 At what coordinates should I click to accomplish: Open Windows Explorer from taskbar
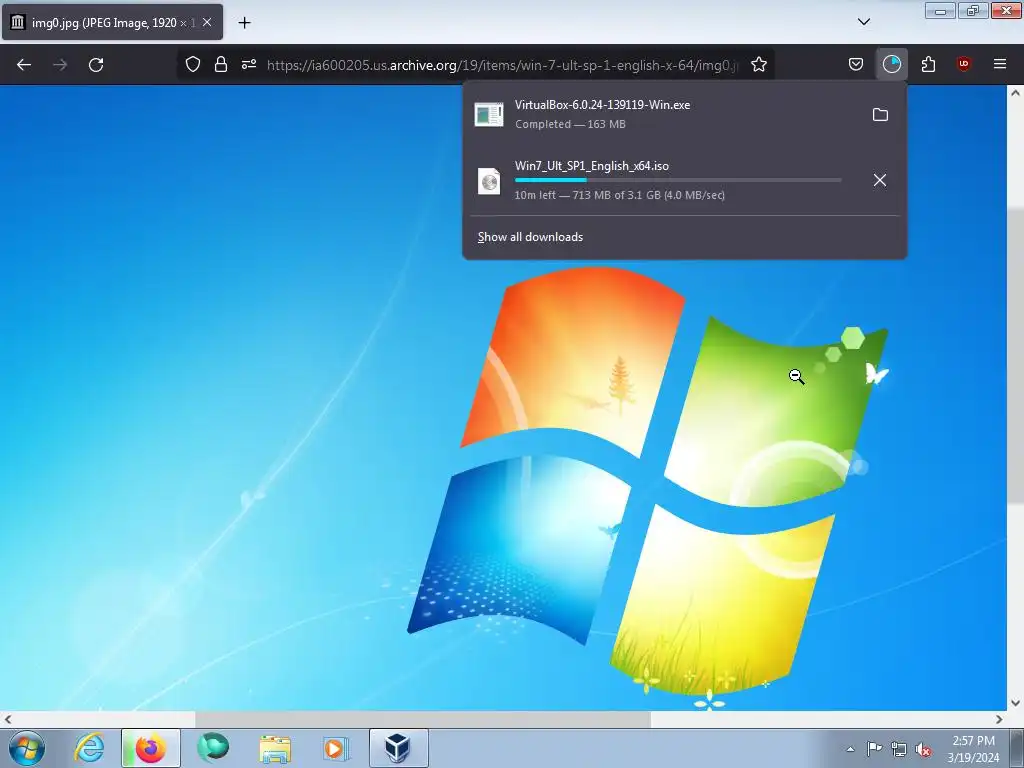point(275,748)
